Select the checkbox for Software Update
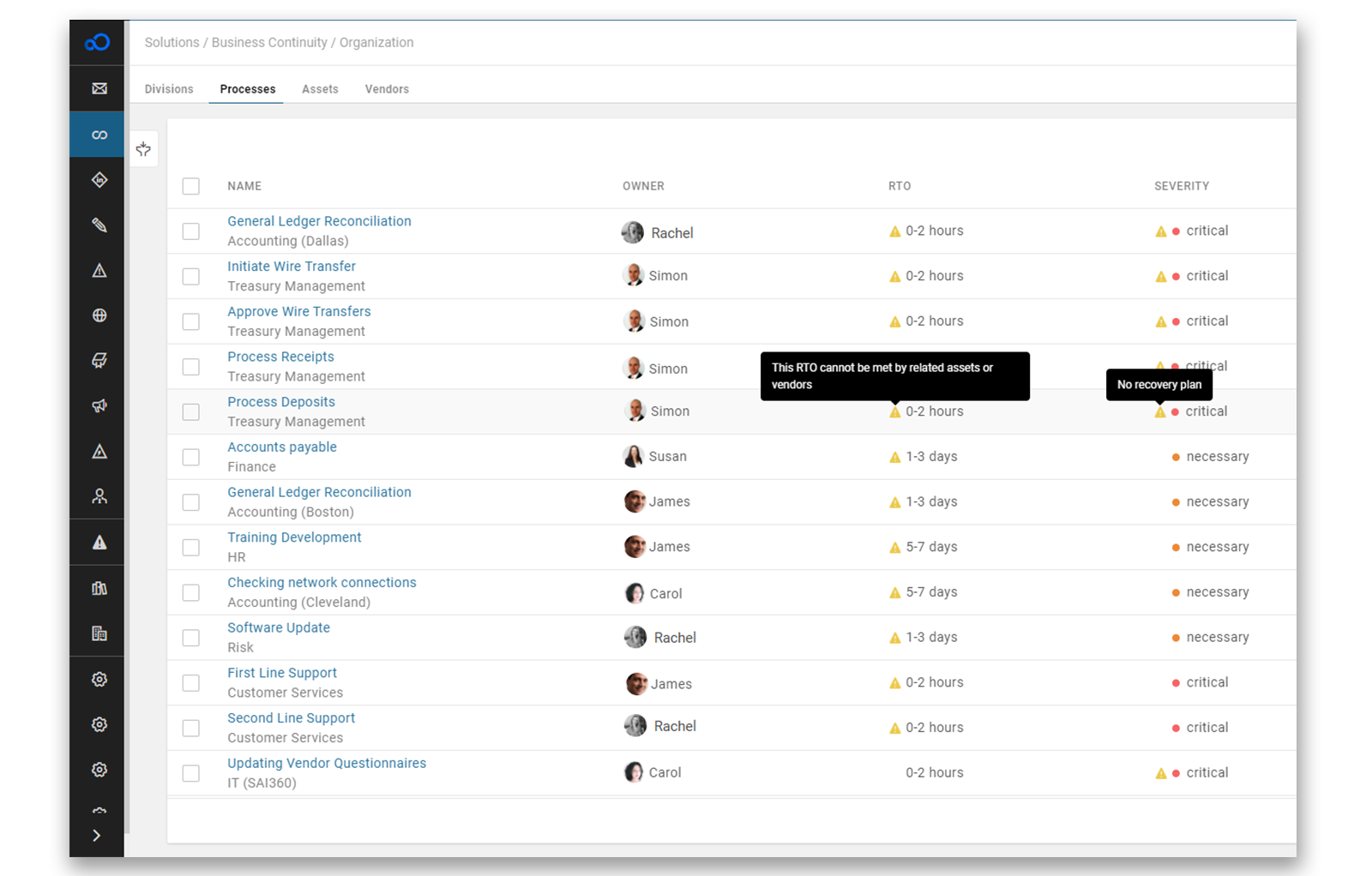Screen dimensions: 1372x876 coord(190,638)
